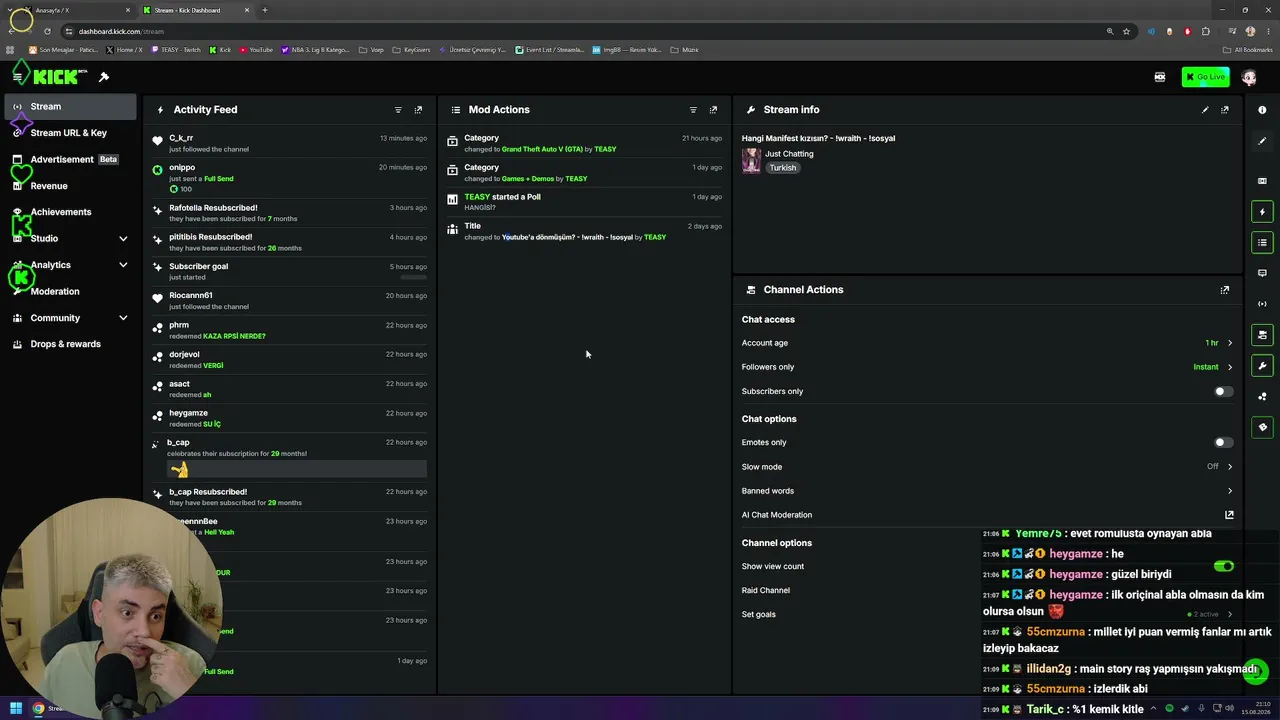Toggle the Show view count switch
The image size is (1280, 720).
point(1223,566)
